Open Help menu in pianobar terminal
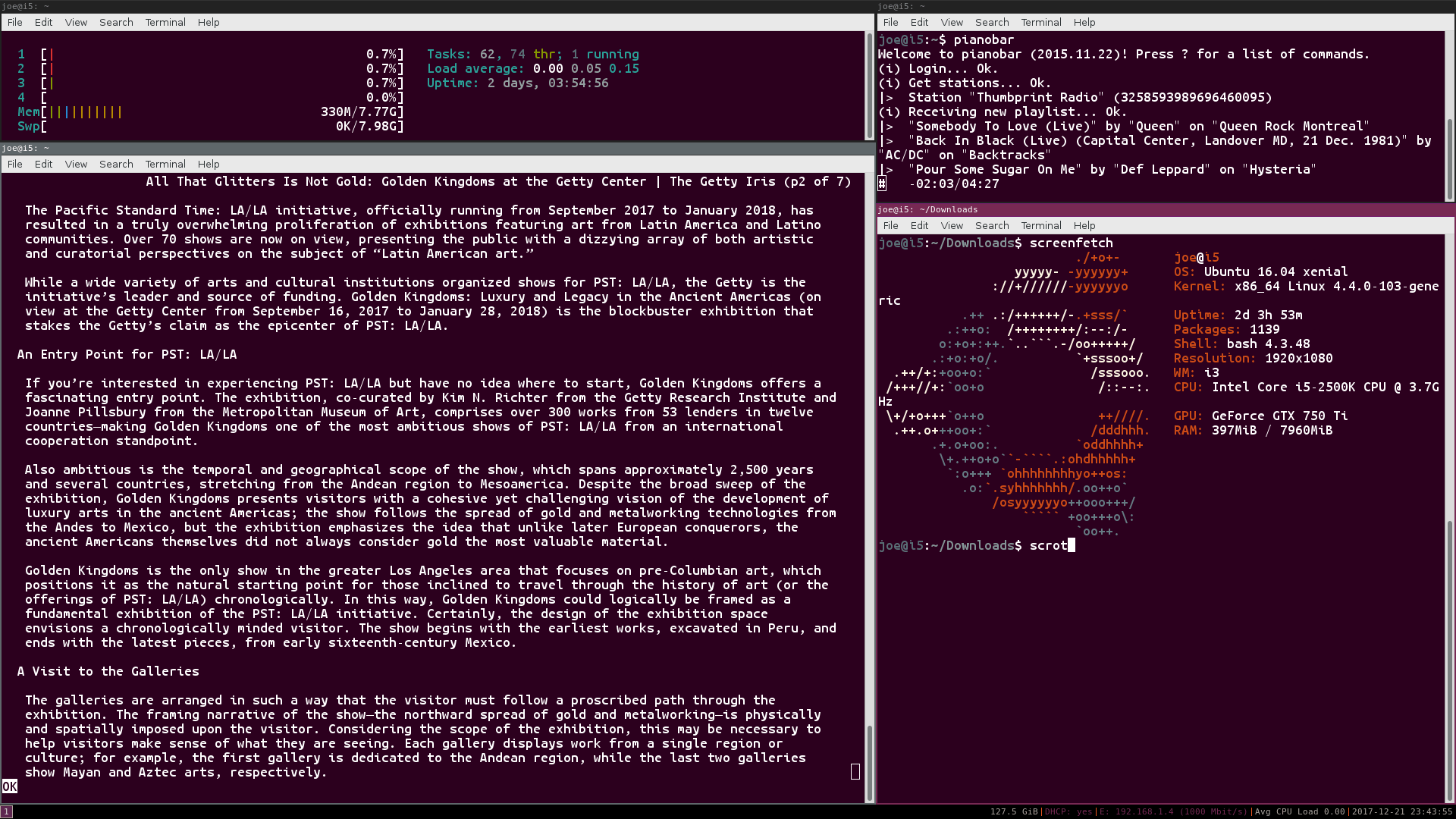The width and height of the screenshot is (1456, 819). (x=1084, y=22)
